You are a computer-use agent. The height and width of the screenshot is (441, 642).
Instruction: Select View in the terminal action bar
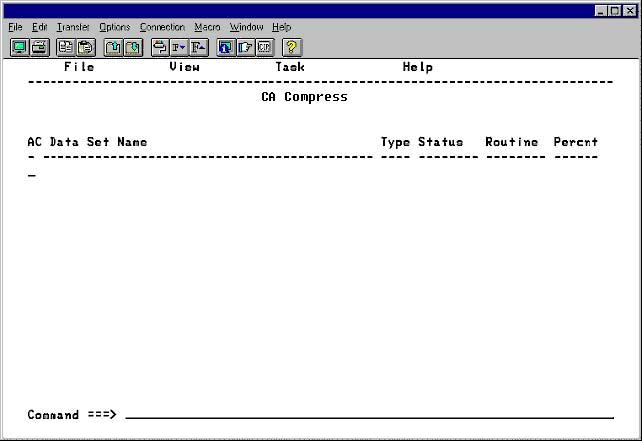click(x=185, y=67)
